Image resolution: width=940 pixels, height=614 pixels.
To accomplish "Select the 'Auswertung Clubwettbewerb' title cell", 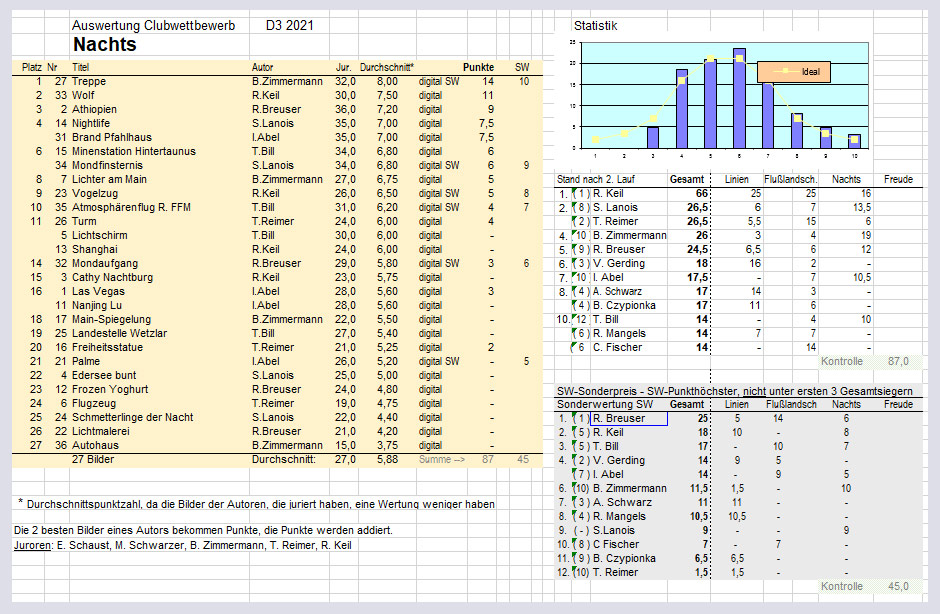I will pos(153,26).
